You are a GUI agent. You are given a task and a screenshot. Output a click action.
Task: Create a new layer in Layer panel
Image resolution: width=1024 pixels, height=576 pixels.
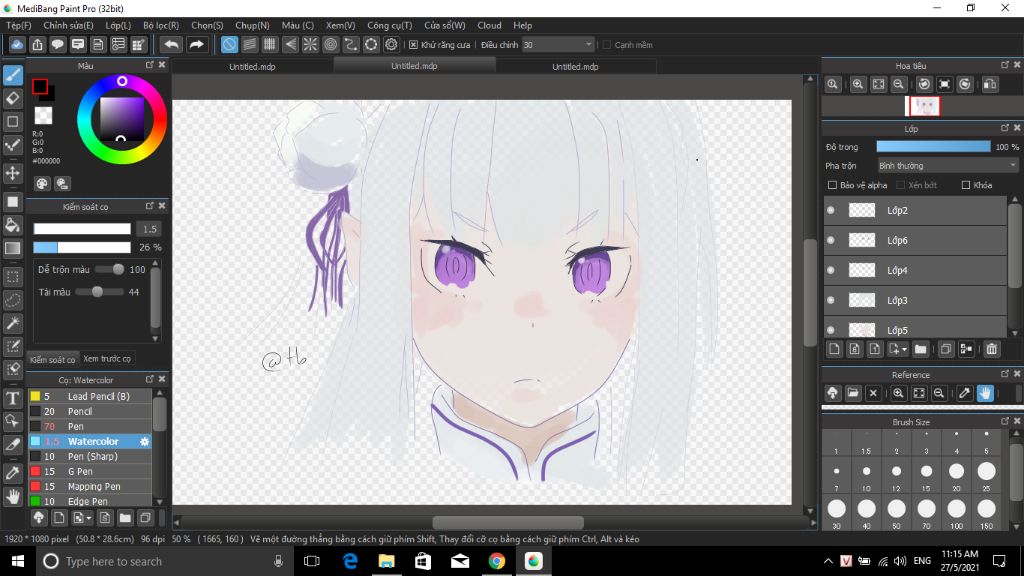pyautogui.click(x=834, y=349)
